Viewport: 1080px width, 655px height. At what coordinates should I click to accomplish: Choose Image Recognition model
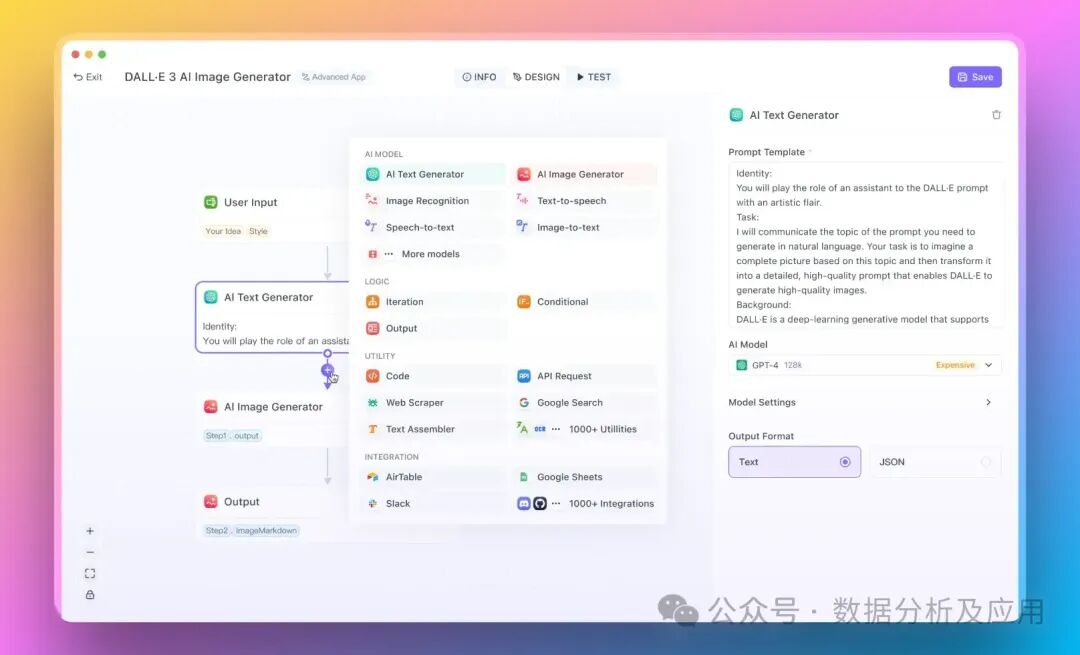(x=434, y=200)
